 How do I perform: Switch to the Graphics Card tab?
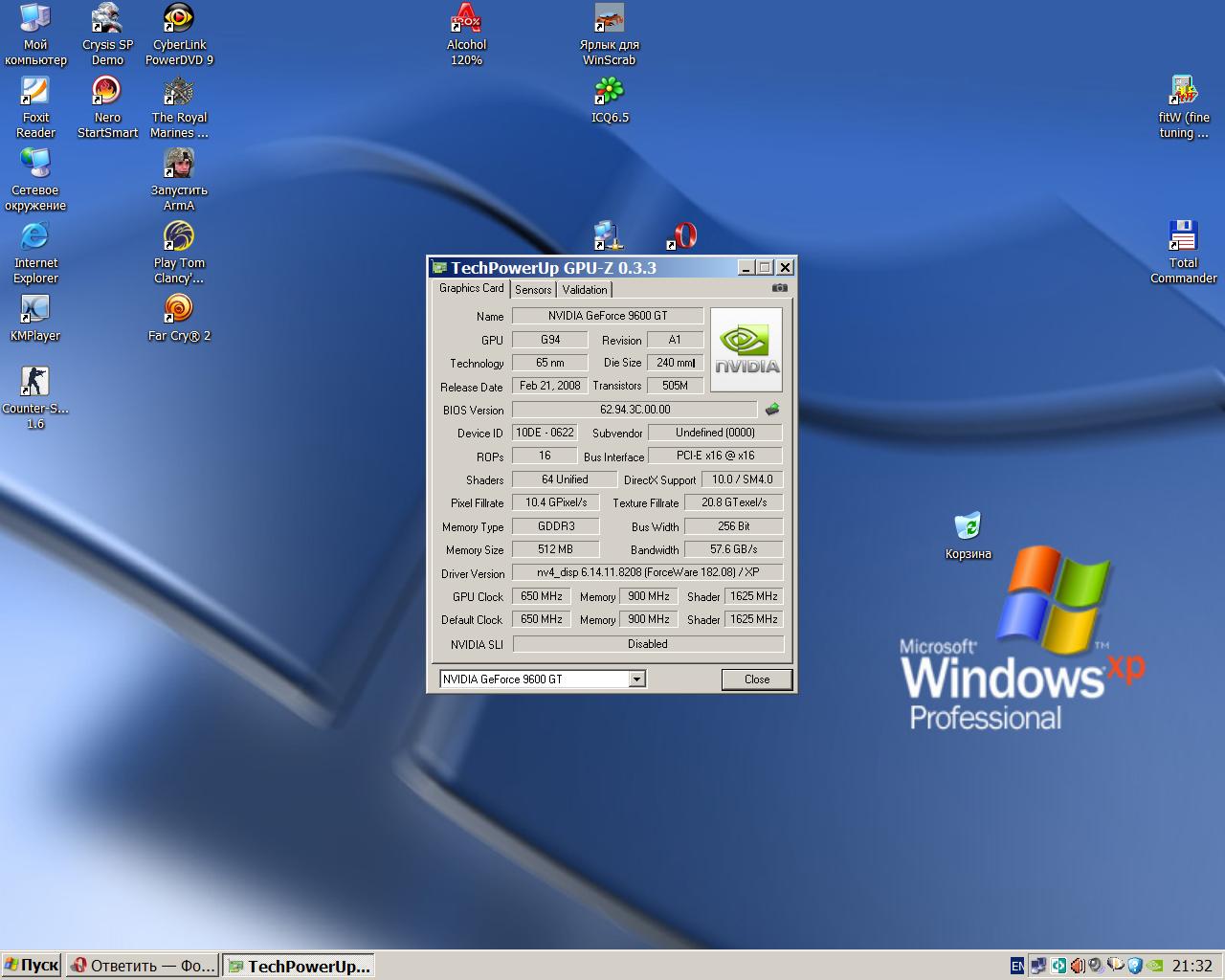pos(471,288)
